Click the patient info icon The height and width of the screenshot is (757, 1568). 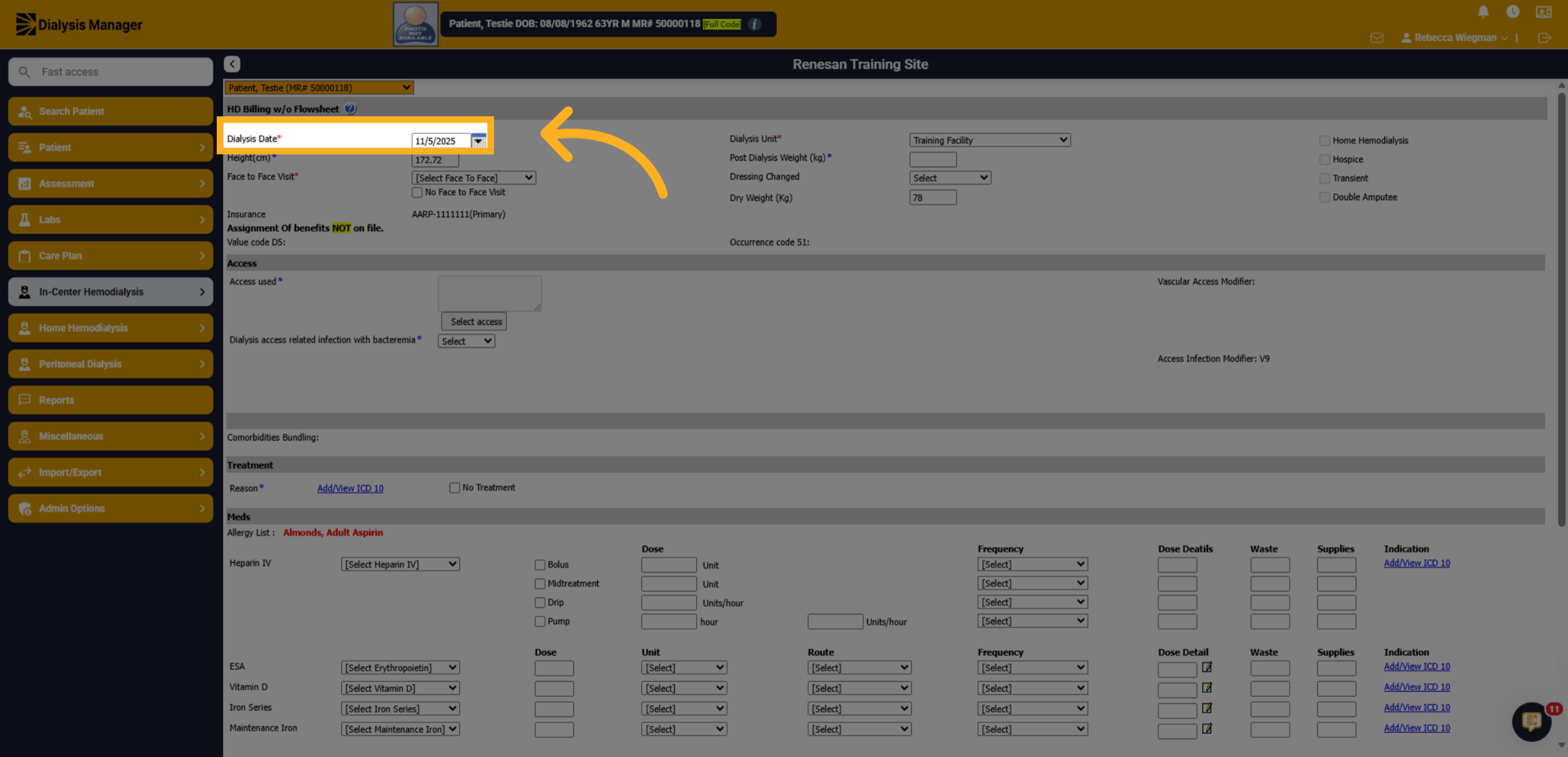[755, 24]
